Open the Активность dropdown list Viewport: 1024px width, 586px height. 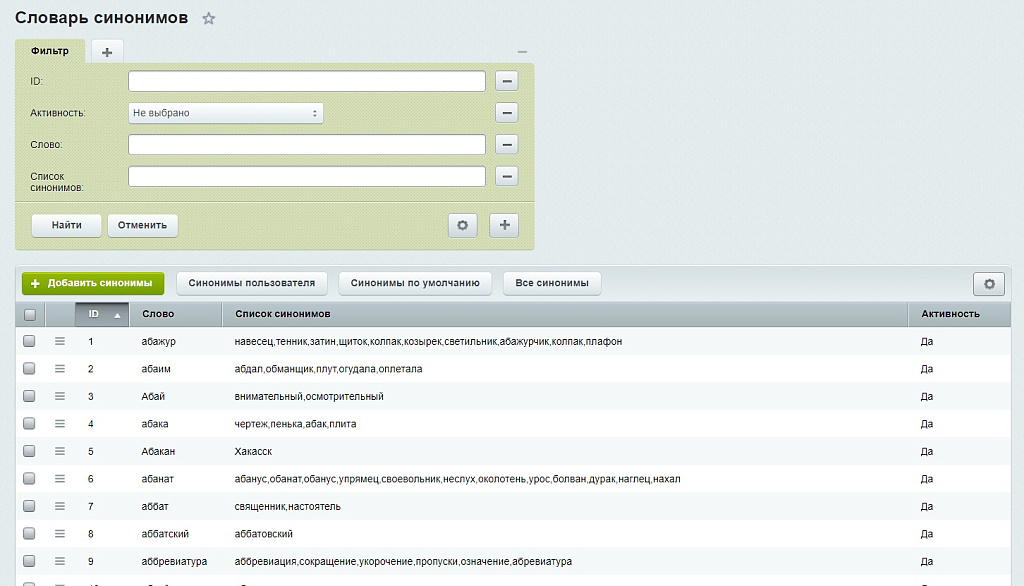coord(226,113)
